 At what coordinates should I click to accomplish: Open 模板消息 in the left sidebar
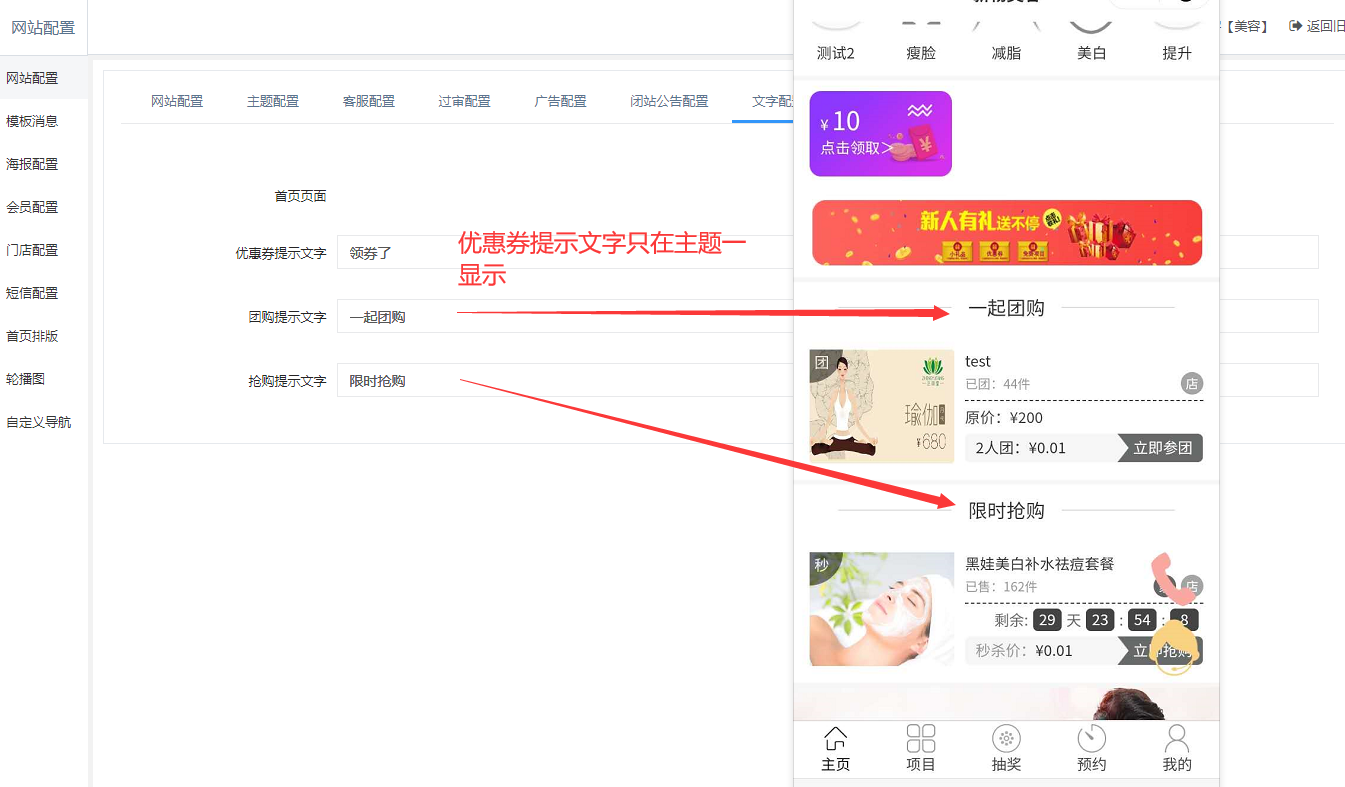click(44, 121)
